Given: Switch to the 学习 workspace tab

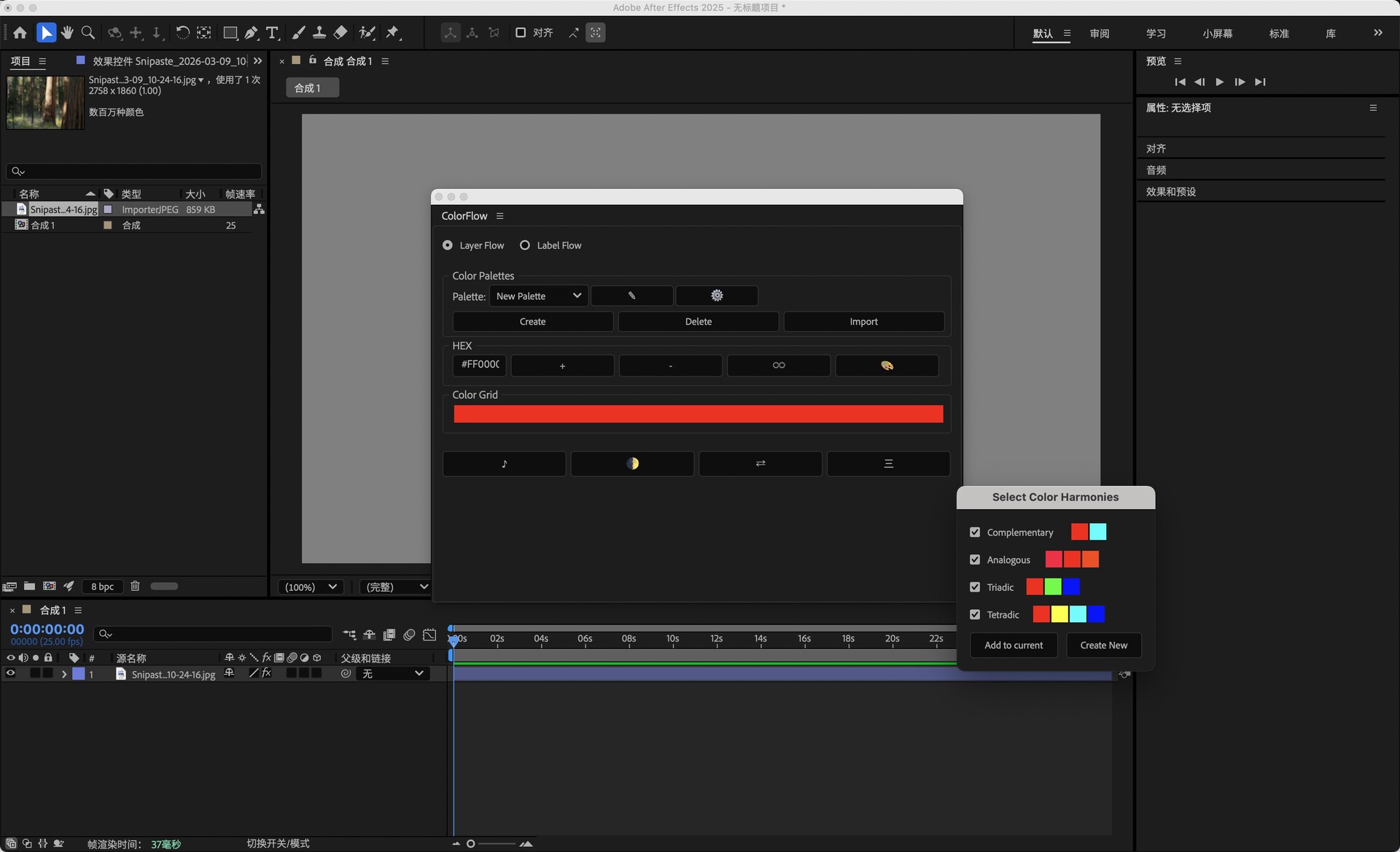Looking at the screenshot, I should coord(1156,34).
